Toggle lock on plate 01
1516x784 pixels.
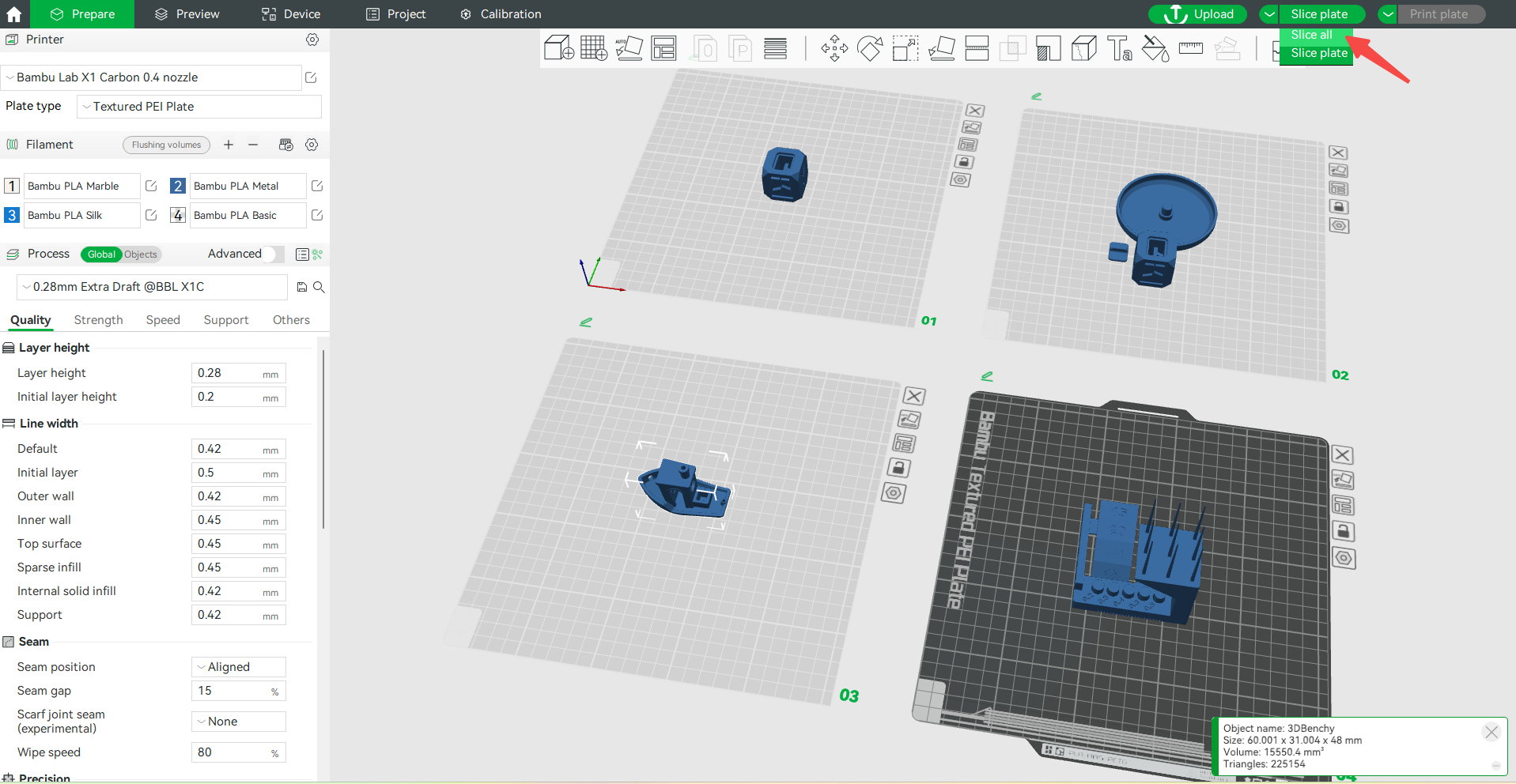pos(964,162)
